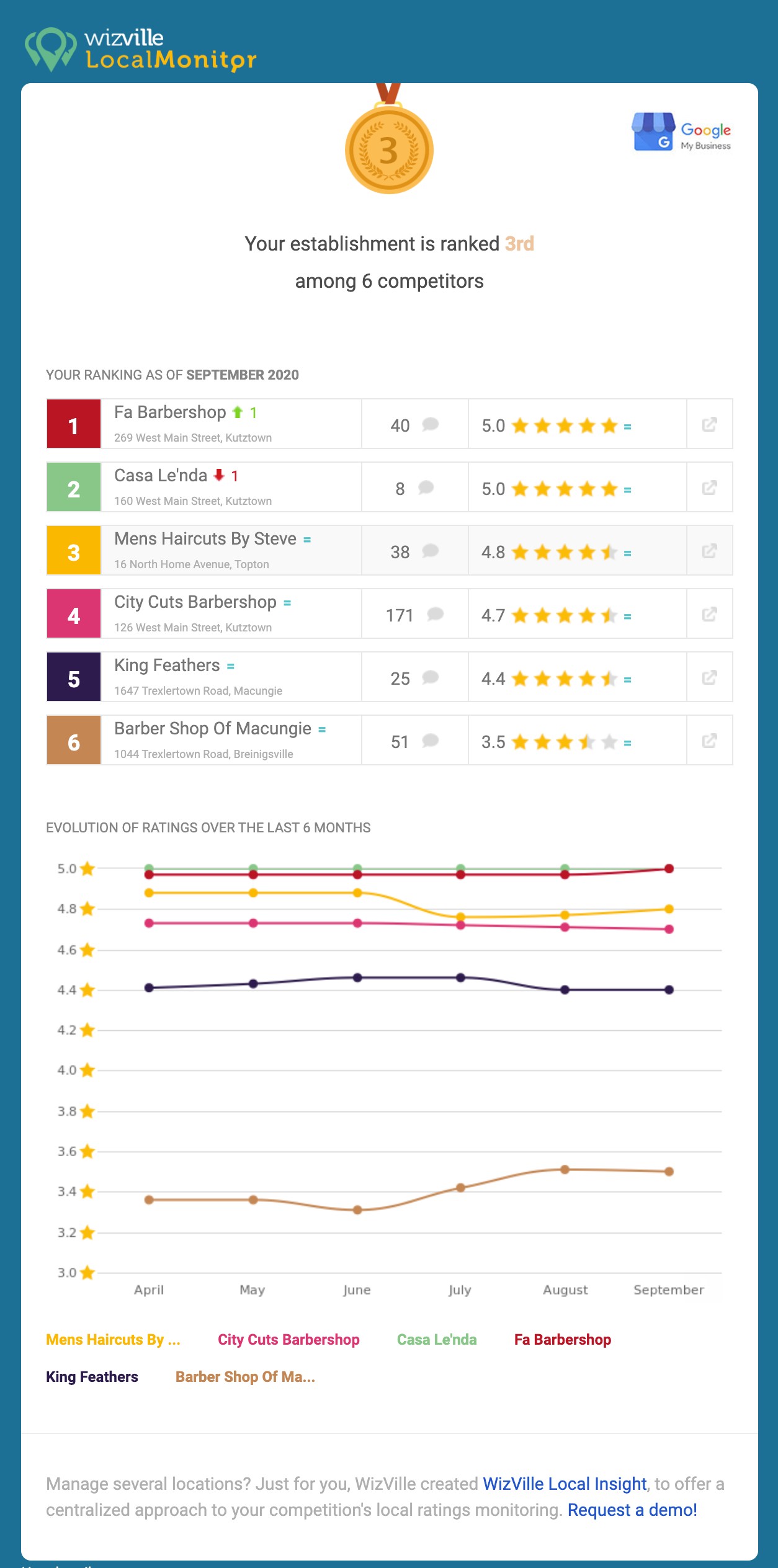The height and width of the screenshot is (1568, 778).
Task: Click address 1044 Trexlertown Road, Breinigsville
Action: coord(203,754)
